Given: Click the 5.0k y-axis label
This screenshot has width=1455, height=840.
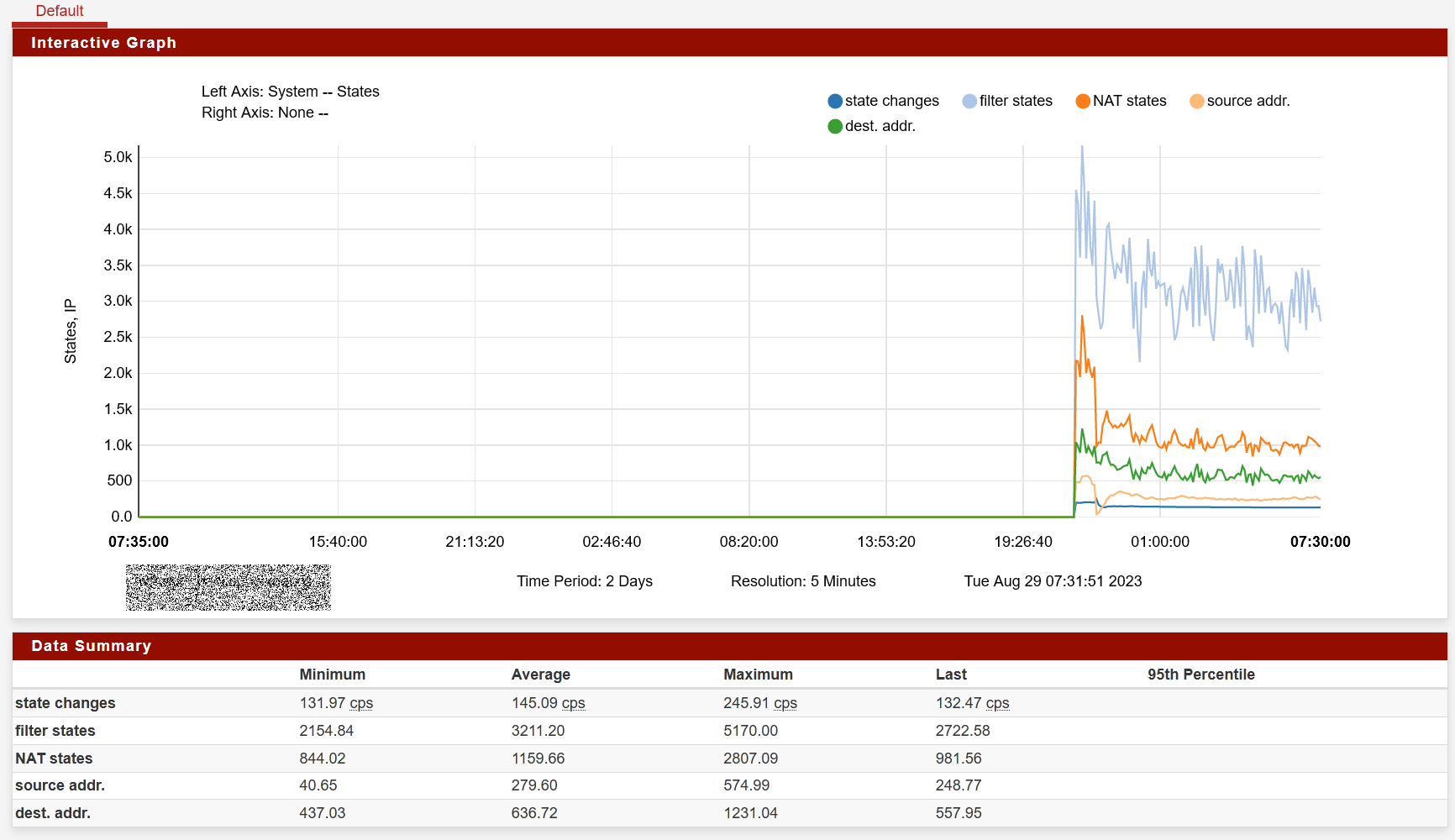Looking at the screenshot, I should (x=118, y=157).
